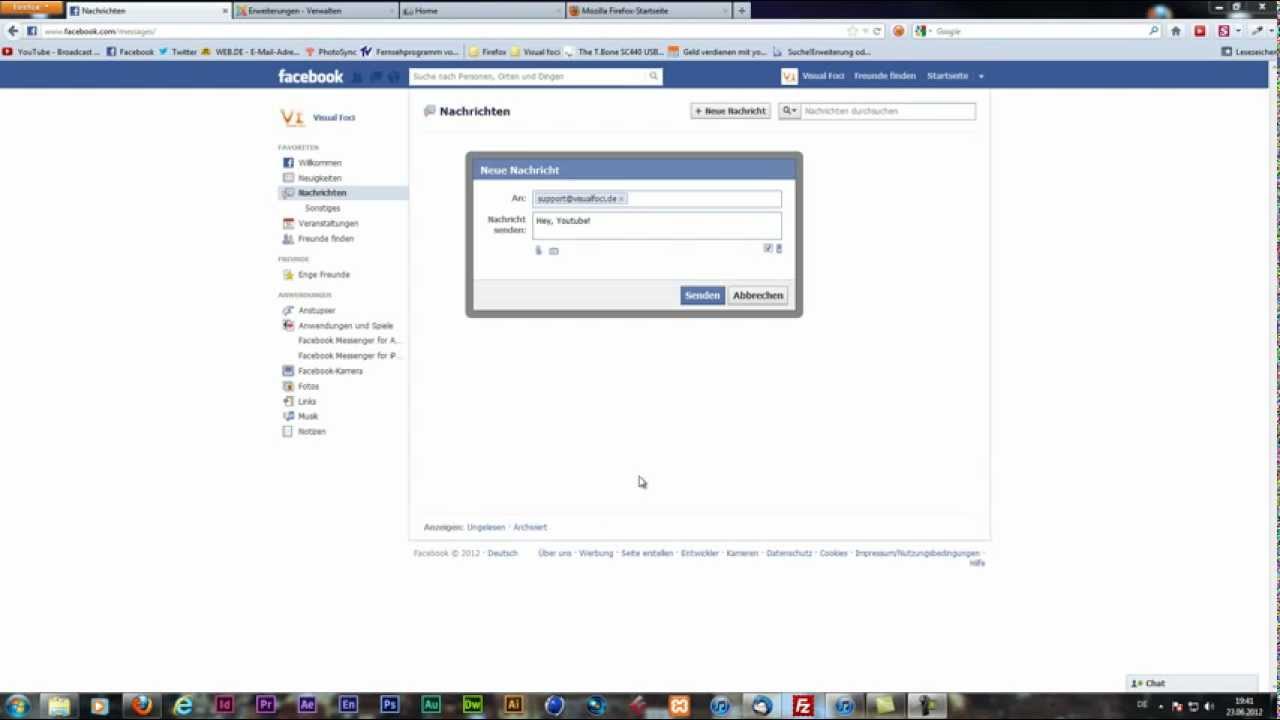Viewport: 1280px width, 720px height.
Task: Open friend requests icon in Facebook header
Action: tap(358, 76)
